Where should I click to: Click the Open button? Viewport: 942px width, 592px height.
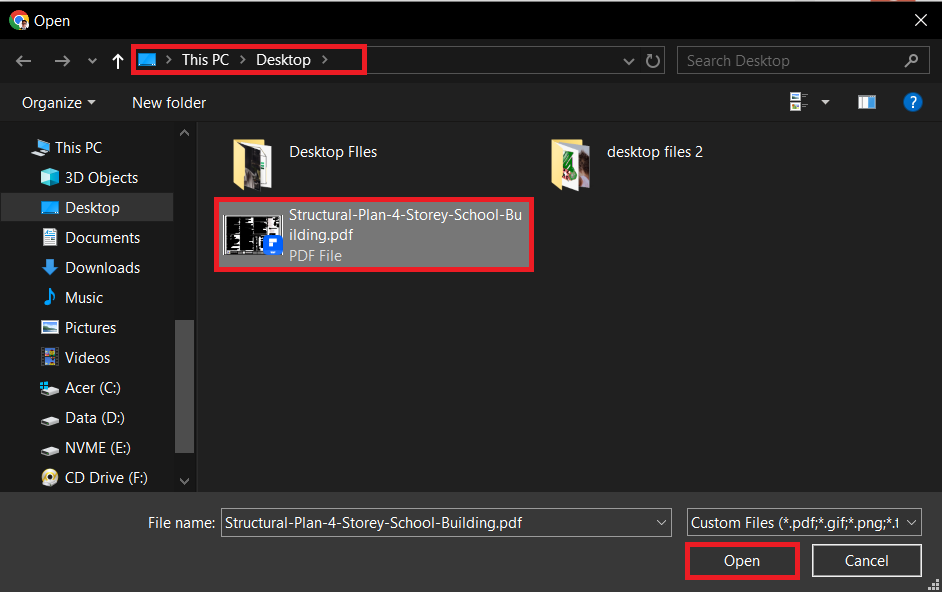coord(741,560)
